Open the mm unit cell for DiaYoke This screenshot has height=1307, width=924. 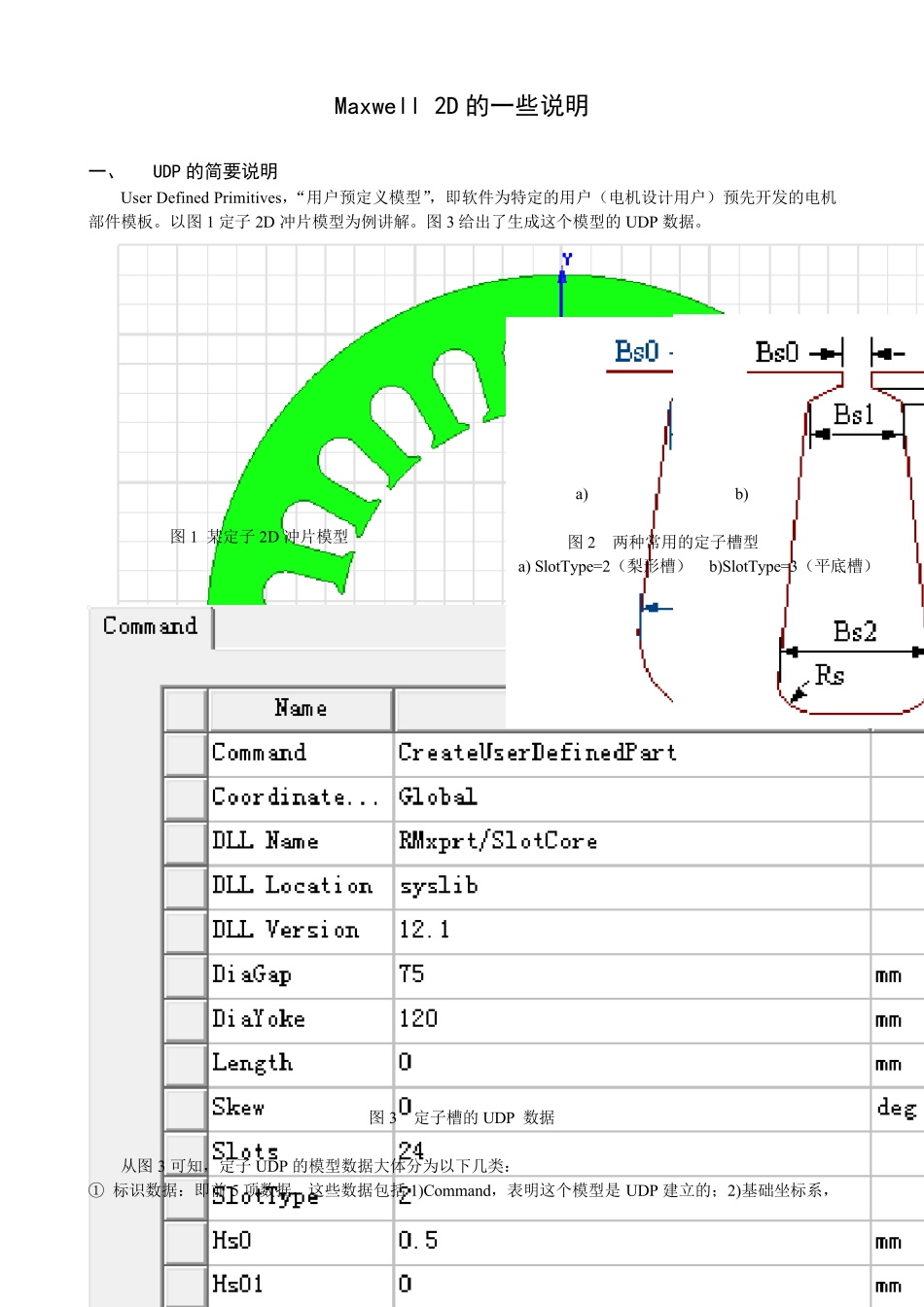(894, 1020)
